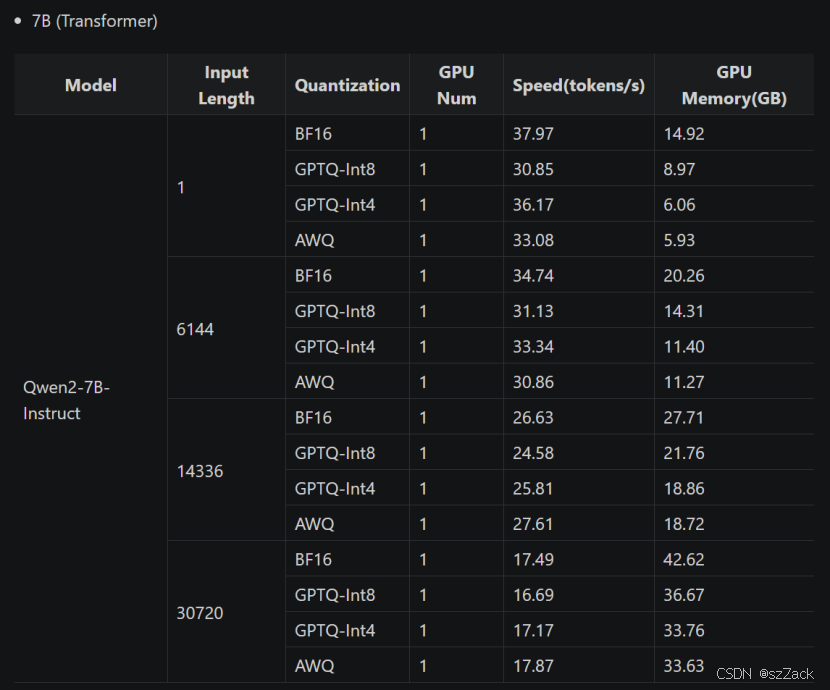Click GPU memory value 11.40
Viewport: 830px width, 690px height.
tap(684, 346)
